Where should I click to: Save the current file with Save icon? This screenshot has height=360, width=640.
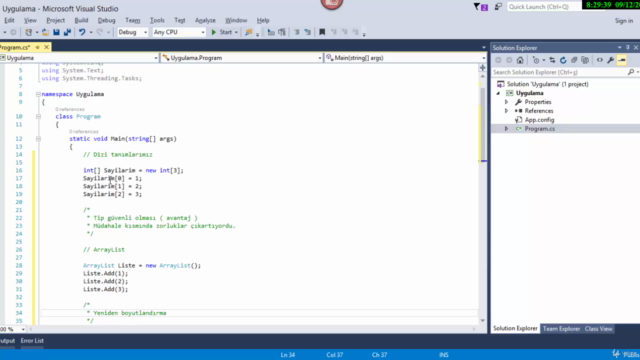click(x=56, y=32)
